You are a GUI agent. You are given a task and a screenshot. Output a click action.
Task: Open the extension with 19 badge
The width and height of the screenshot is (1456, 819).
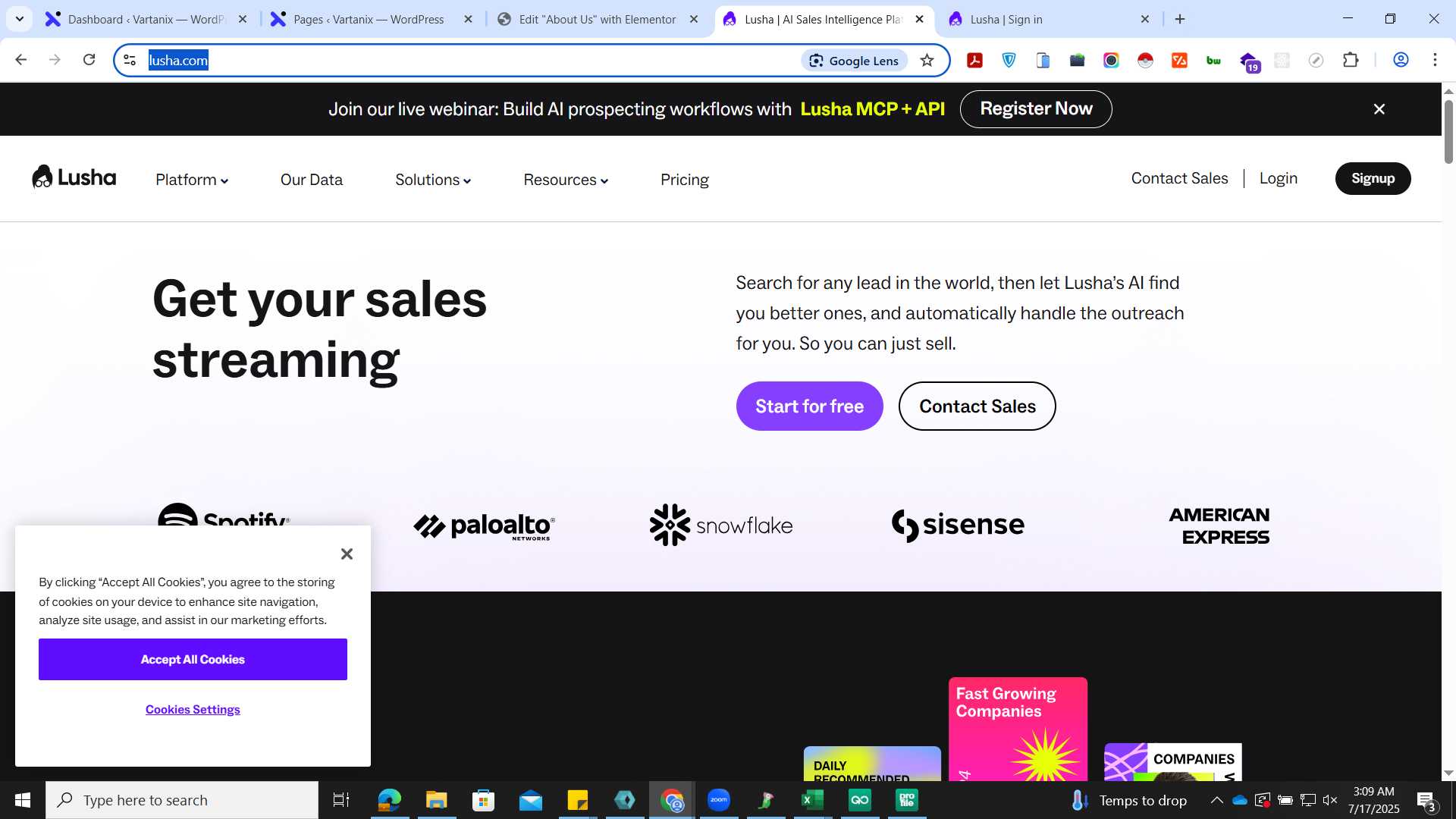point(1249,62)
